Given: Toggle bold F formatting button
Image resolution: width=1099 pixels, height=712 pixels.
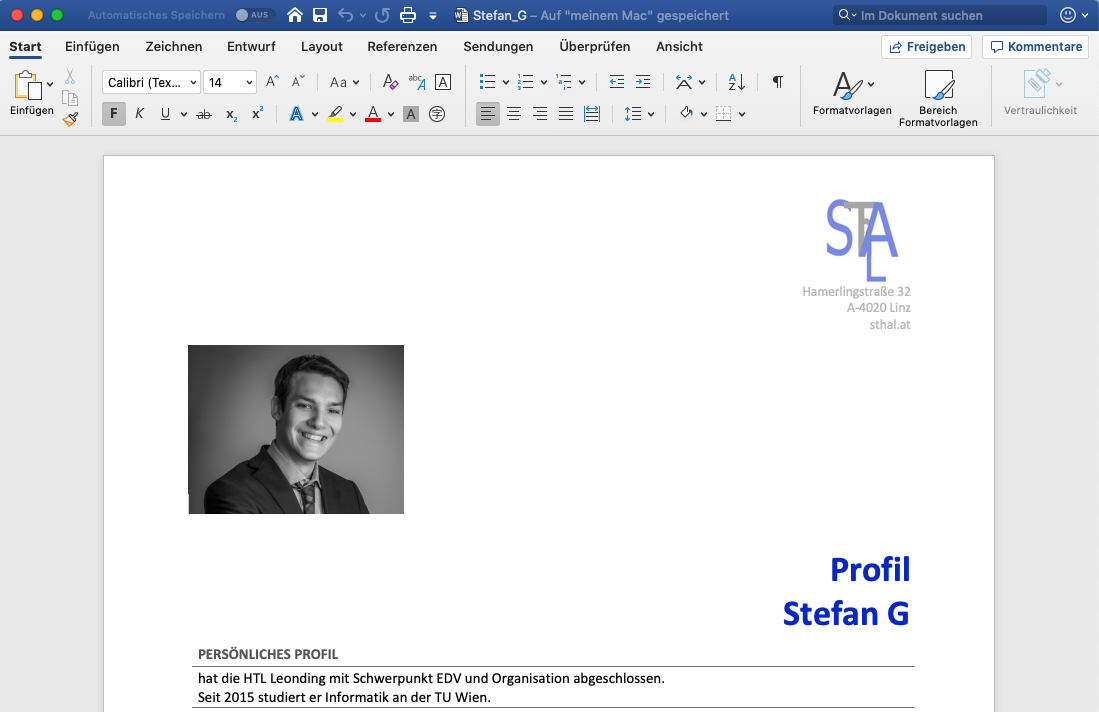Looking at the screenshot, I should [x=114, y=114].
